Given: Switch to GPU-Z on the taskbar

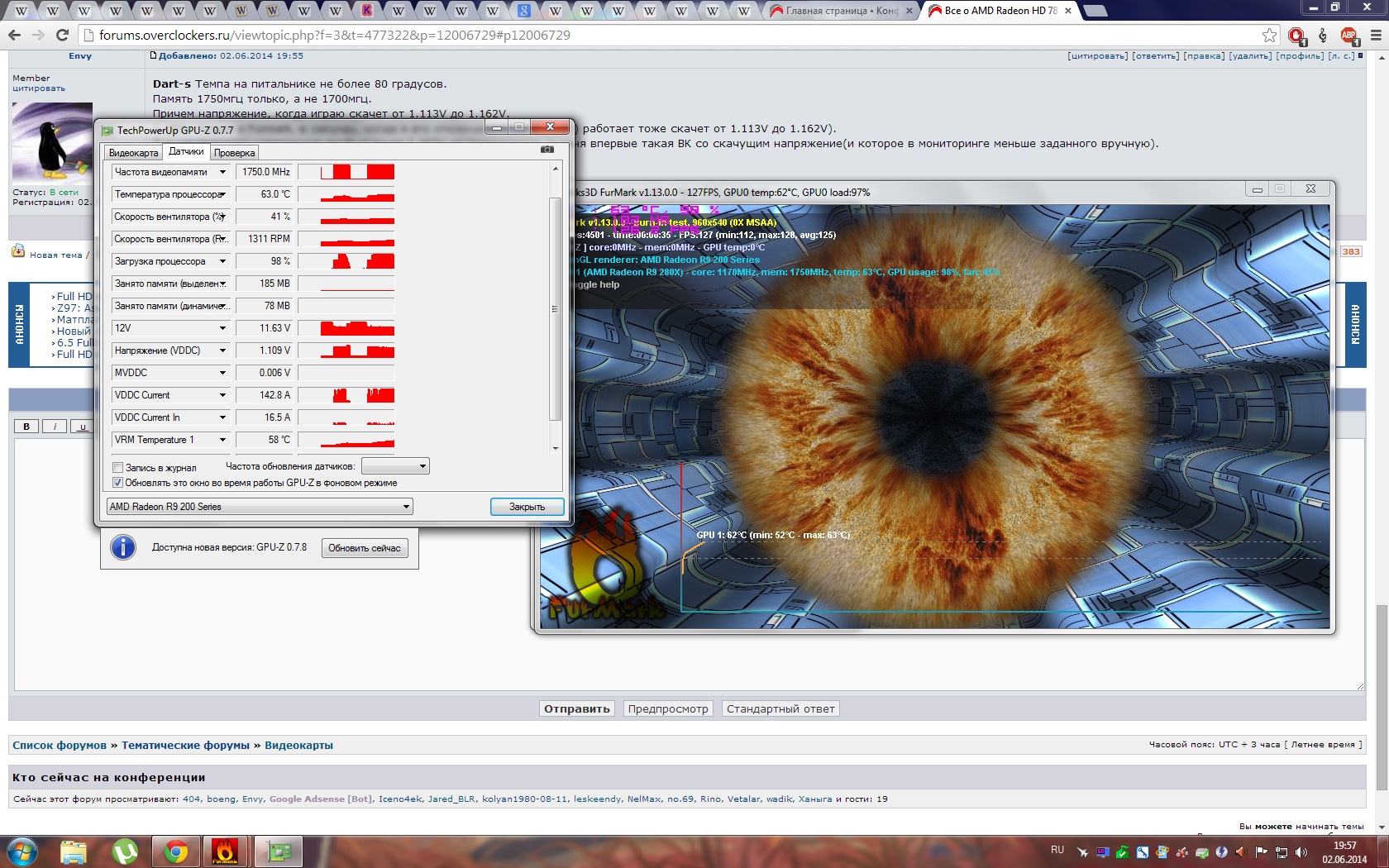Looking at the screenshot, I should (279, 851).
